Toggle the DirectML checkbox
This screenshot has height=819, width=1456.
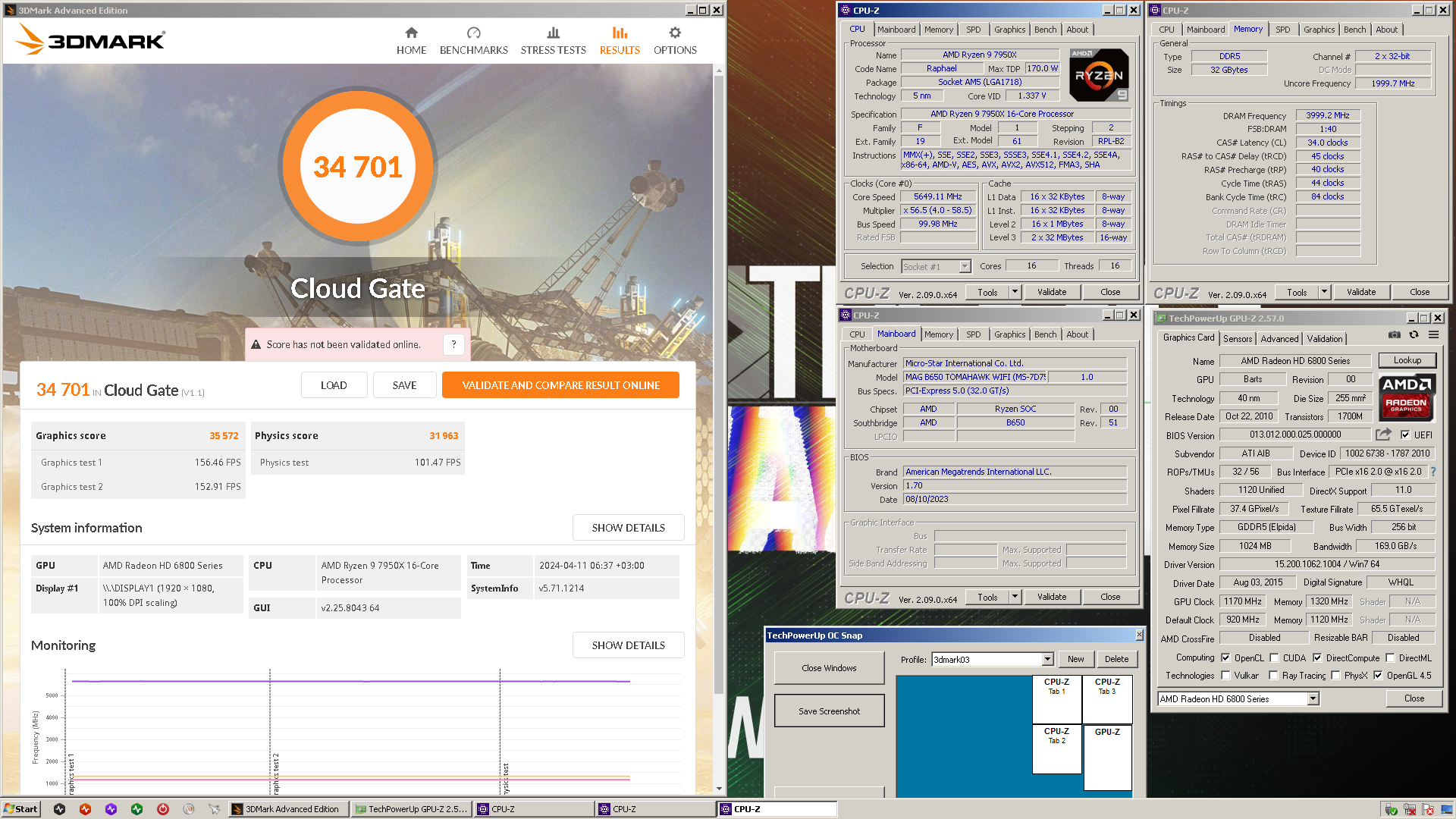(x=1390, y=657)
